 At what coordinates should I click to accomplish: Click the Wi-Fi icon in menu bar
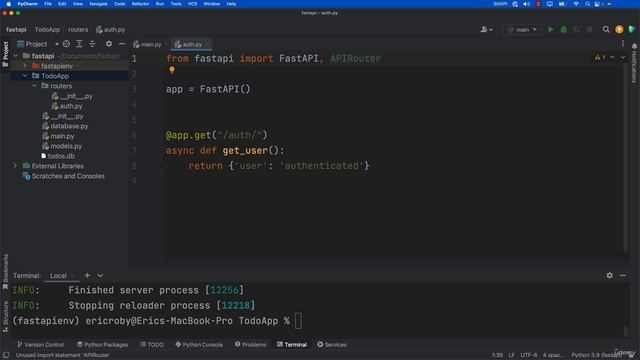coord(576,4)
